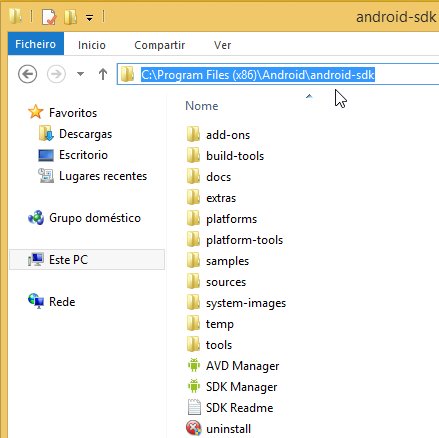This screenshot has height=438, width=439.
Task: Open Escritorio in the sidebar
Action: pos(83,155)
